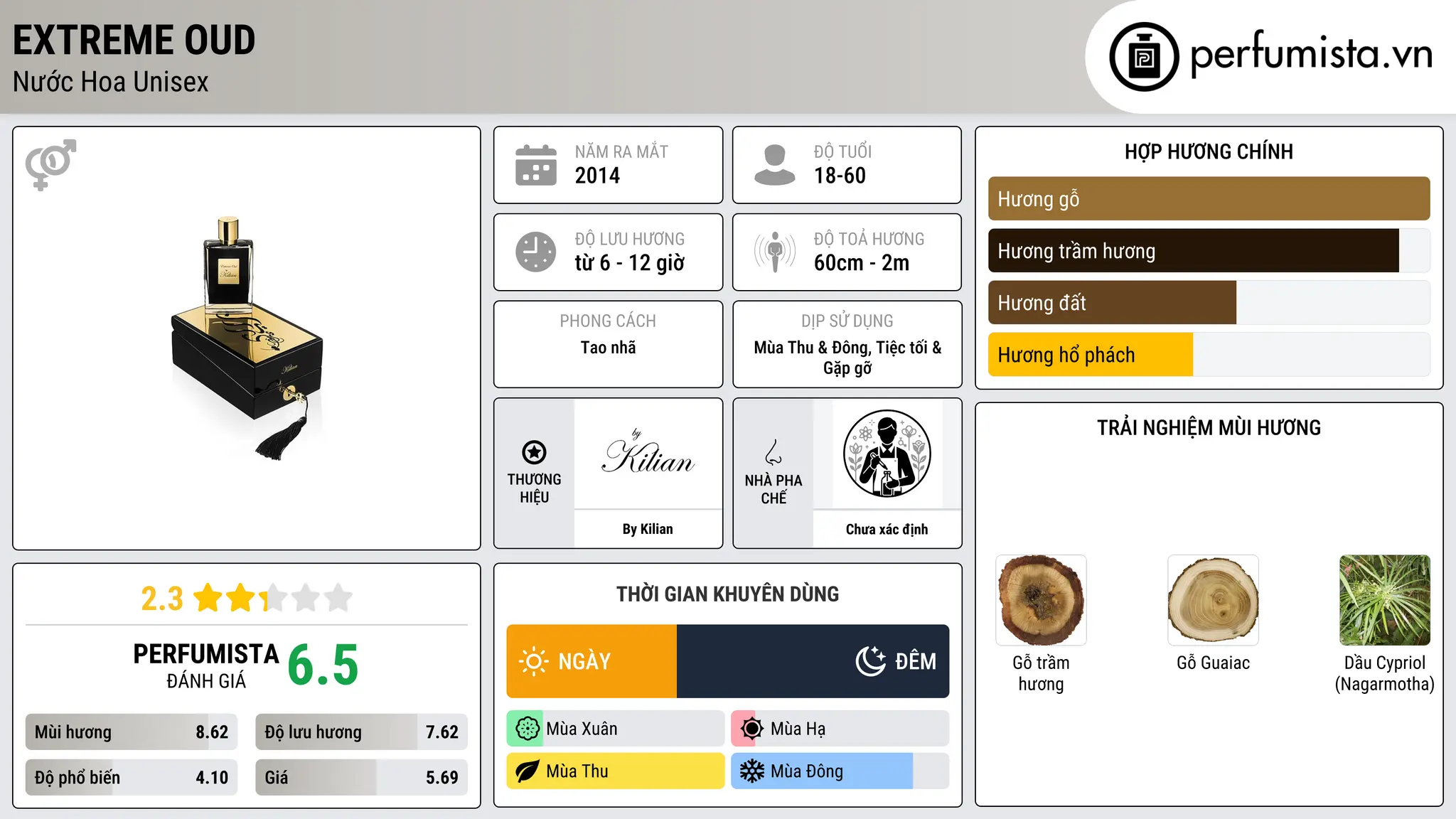
Task: Click the occasion text Mùa Thu & Đông
Action: tap(812, 348)
